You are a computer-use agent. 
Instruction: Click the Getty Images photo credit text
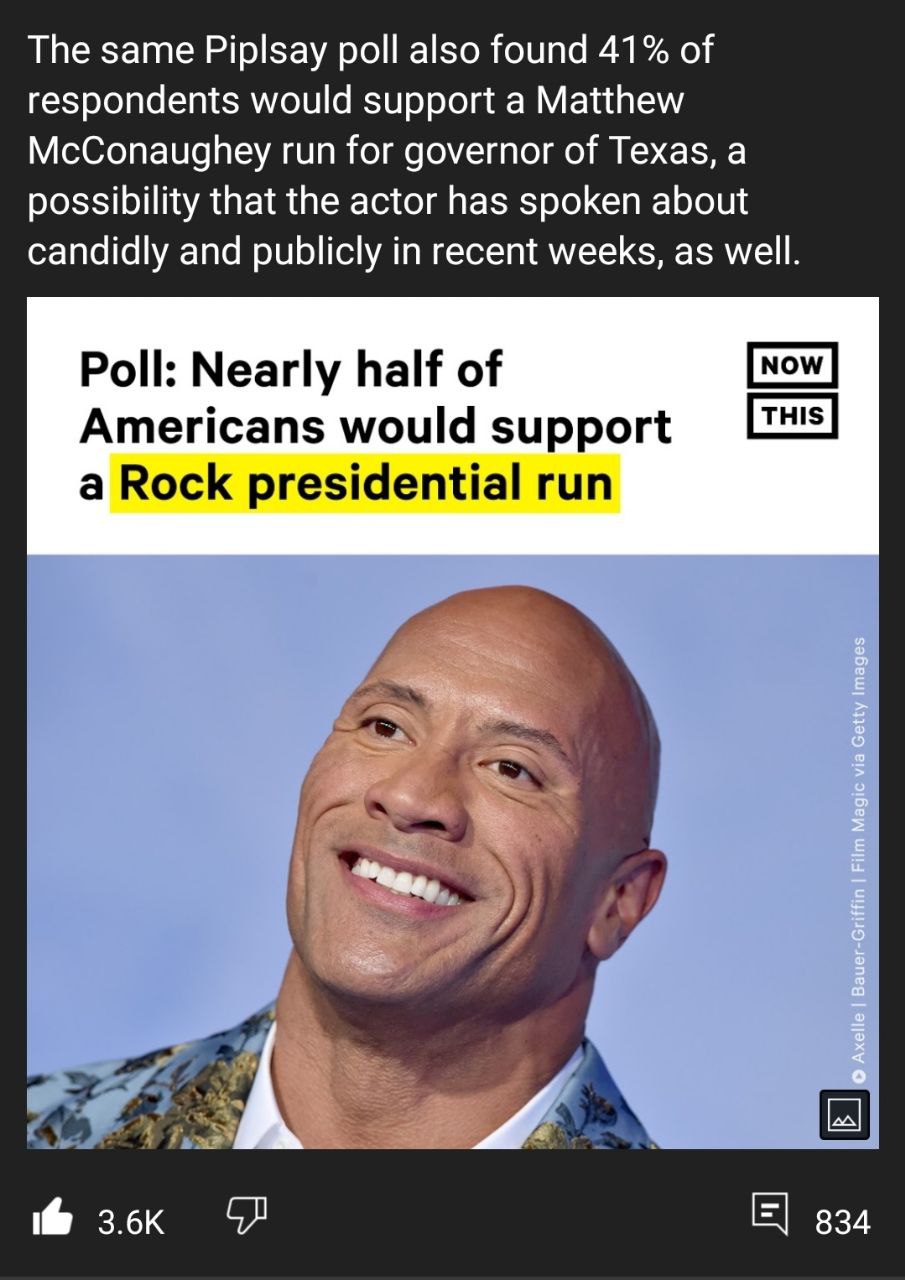[x=858, y=850]
